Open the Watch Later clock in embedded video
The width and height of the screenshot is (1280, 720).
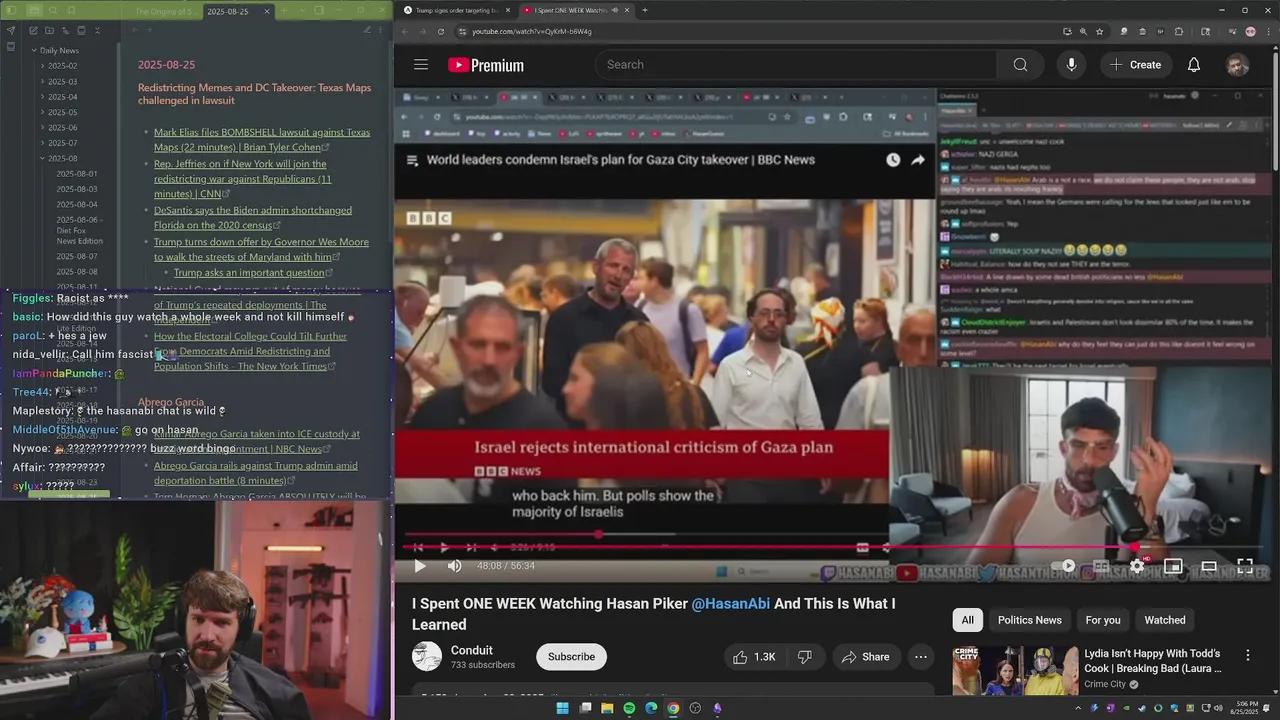893,160
